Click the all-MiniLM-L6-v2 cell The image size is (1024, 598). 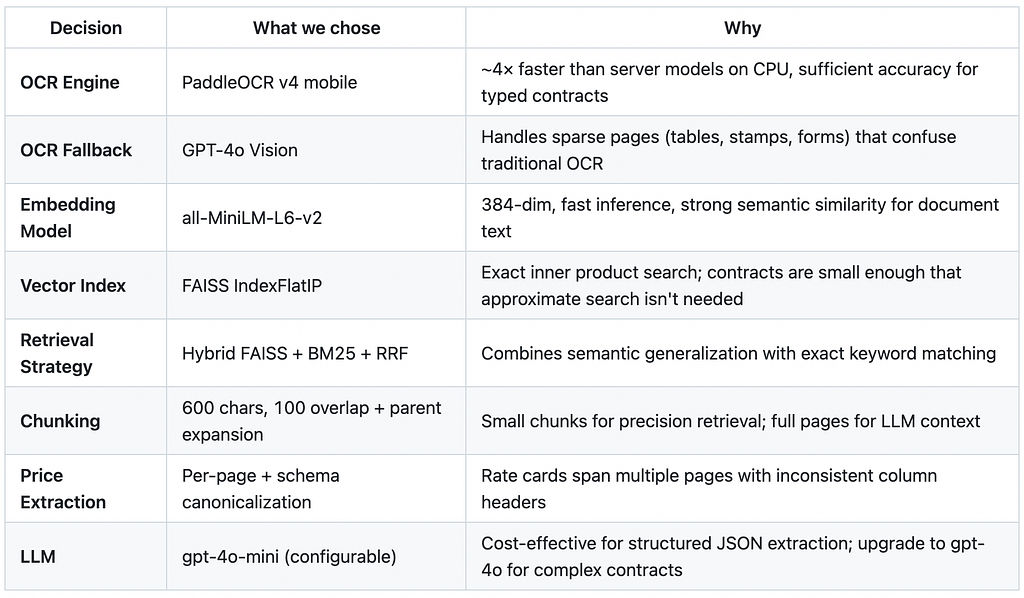[x=251, y=217]
